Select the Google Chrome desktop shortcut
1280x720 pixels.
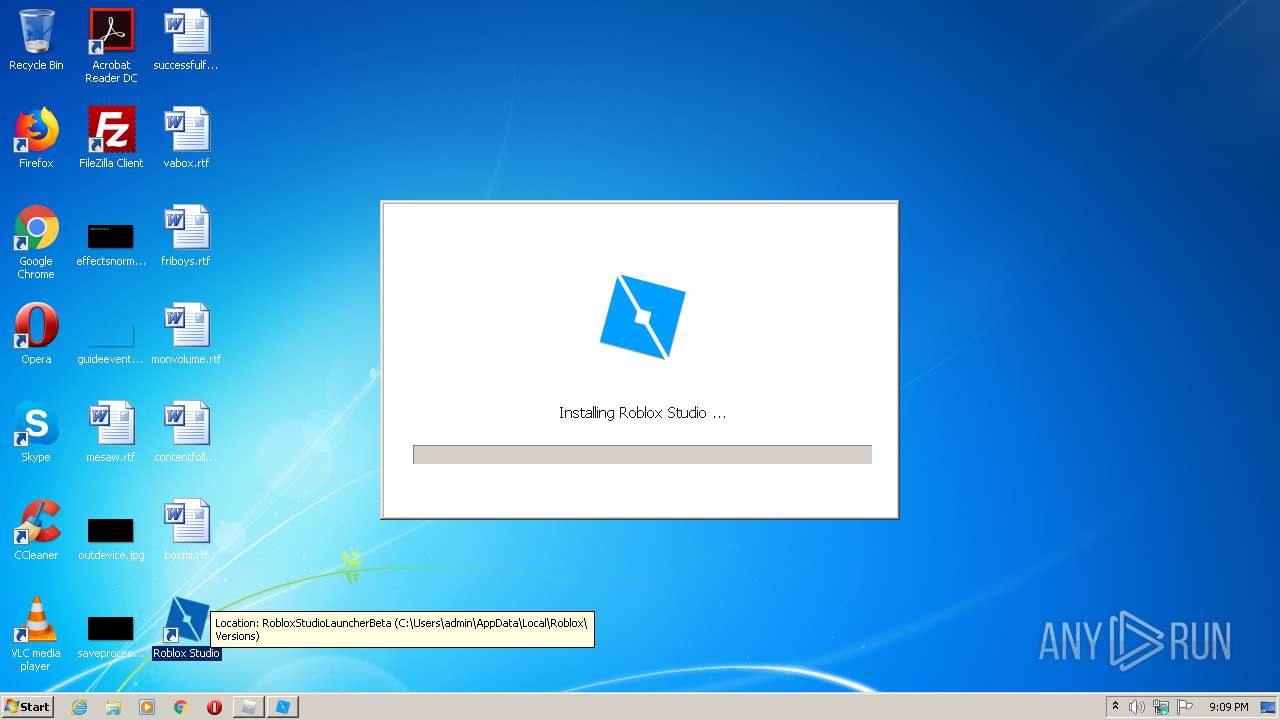tap(36, 242)
